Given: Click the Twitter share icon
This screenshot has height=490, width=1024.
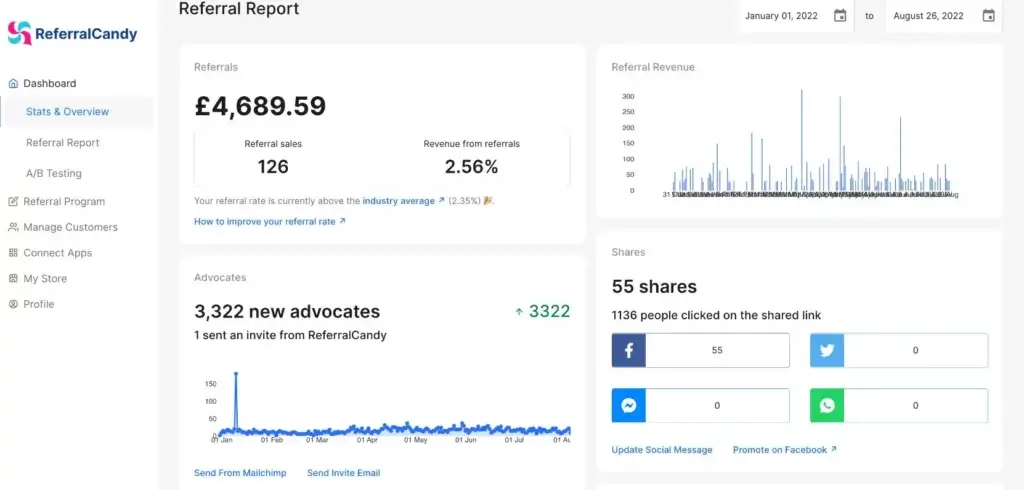Looking at the screenshot, I should 827,351.
